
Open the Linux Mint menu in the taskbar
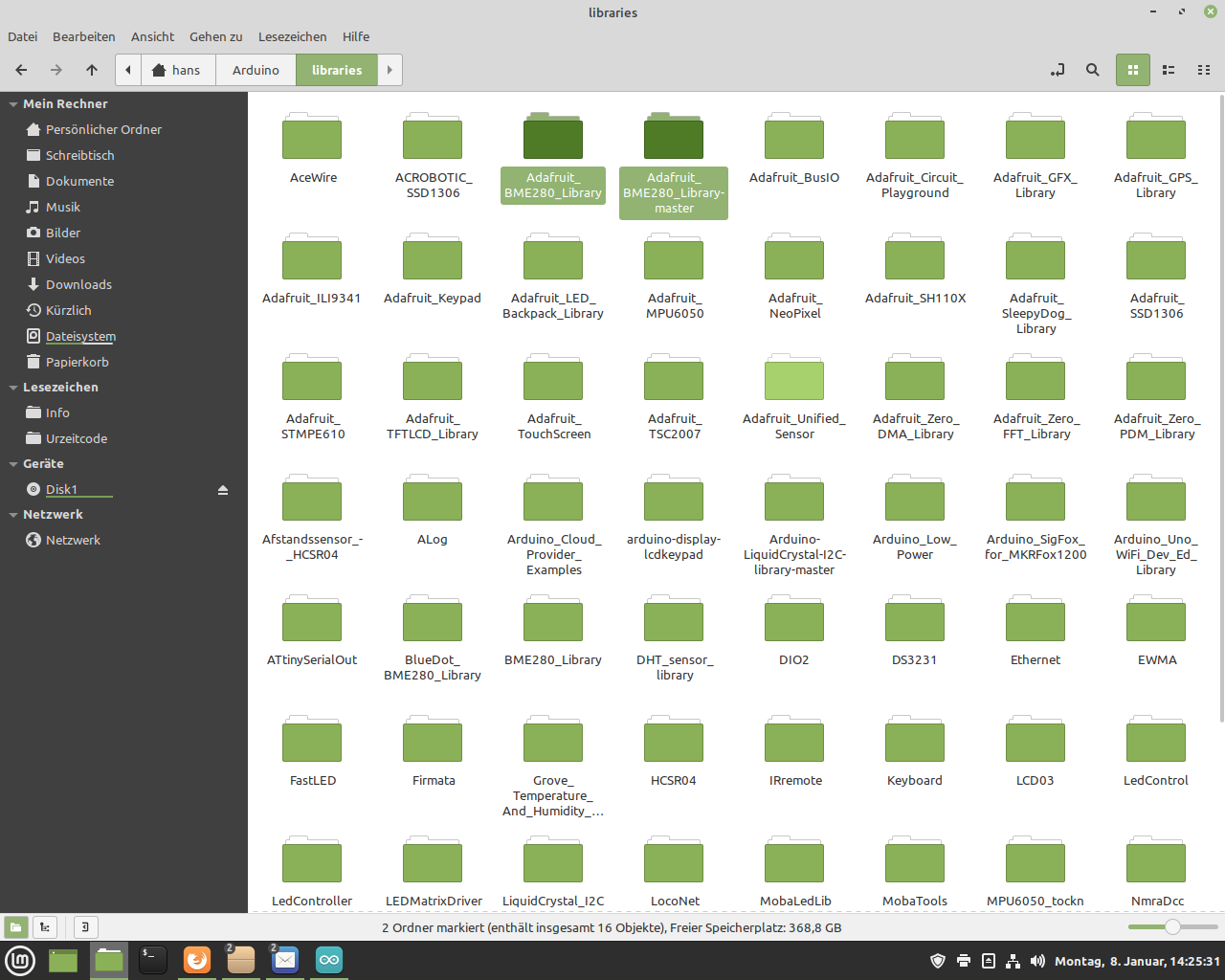pyautogui.click(x=20, y=960)
